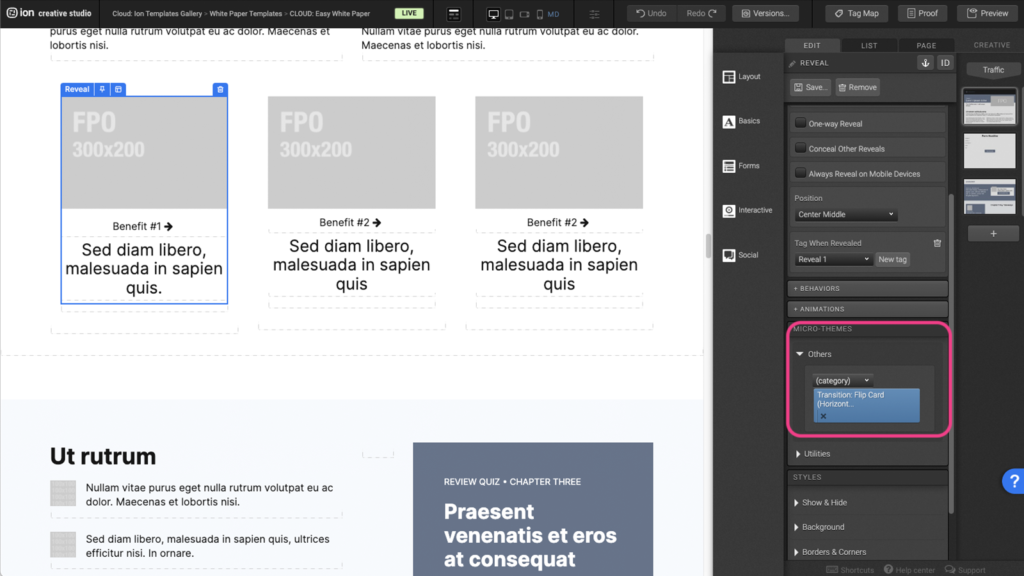1024x576 pixels.
Task: Delete the Tag When Revealed tag
Action: click(937, 243)
